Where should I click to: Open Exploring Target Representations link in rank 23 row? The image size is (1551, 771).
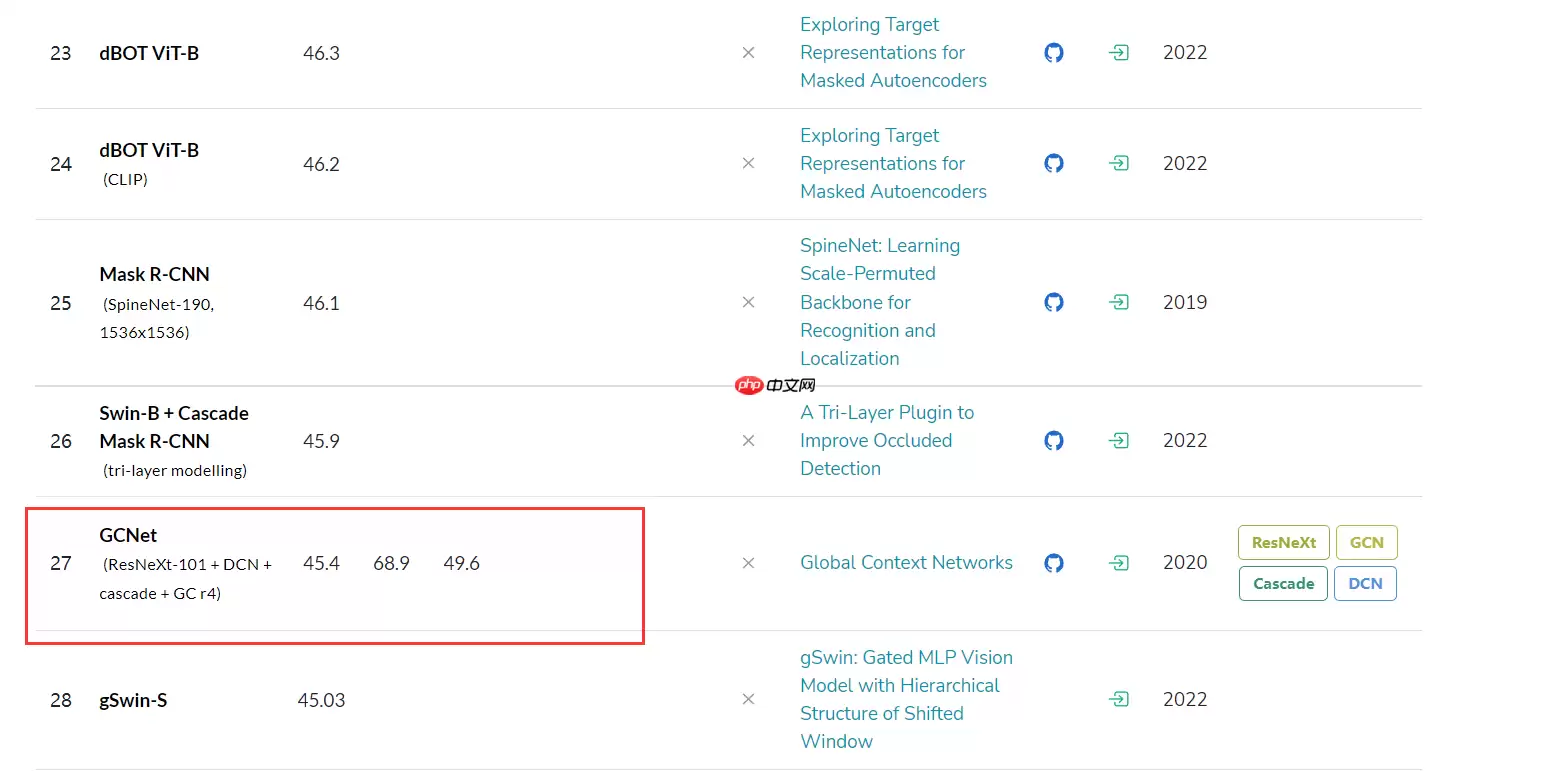(893, 53)
